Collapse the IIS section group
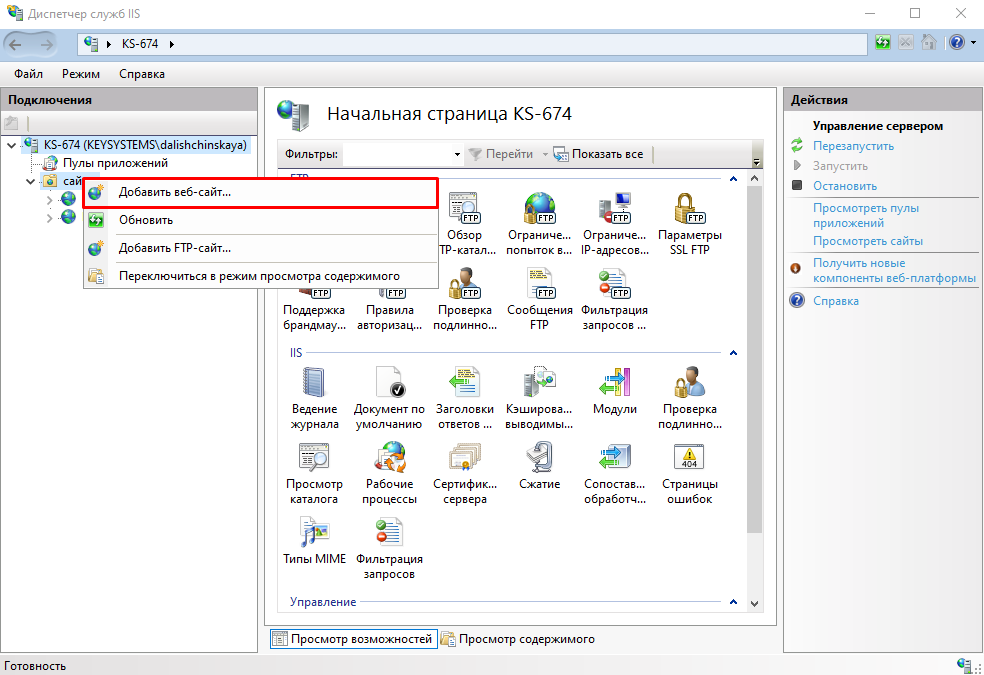The image size is (984, 675). pos(733,353)
